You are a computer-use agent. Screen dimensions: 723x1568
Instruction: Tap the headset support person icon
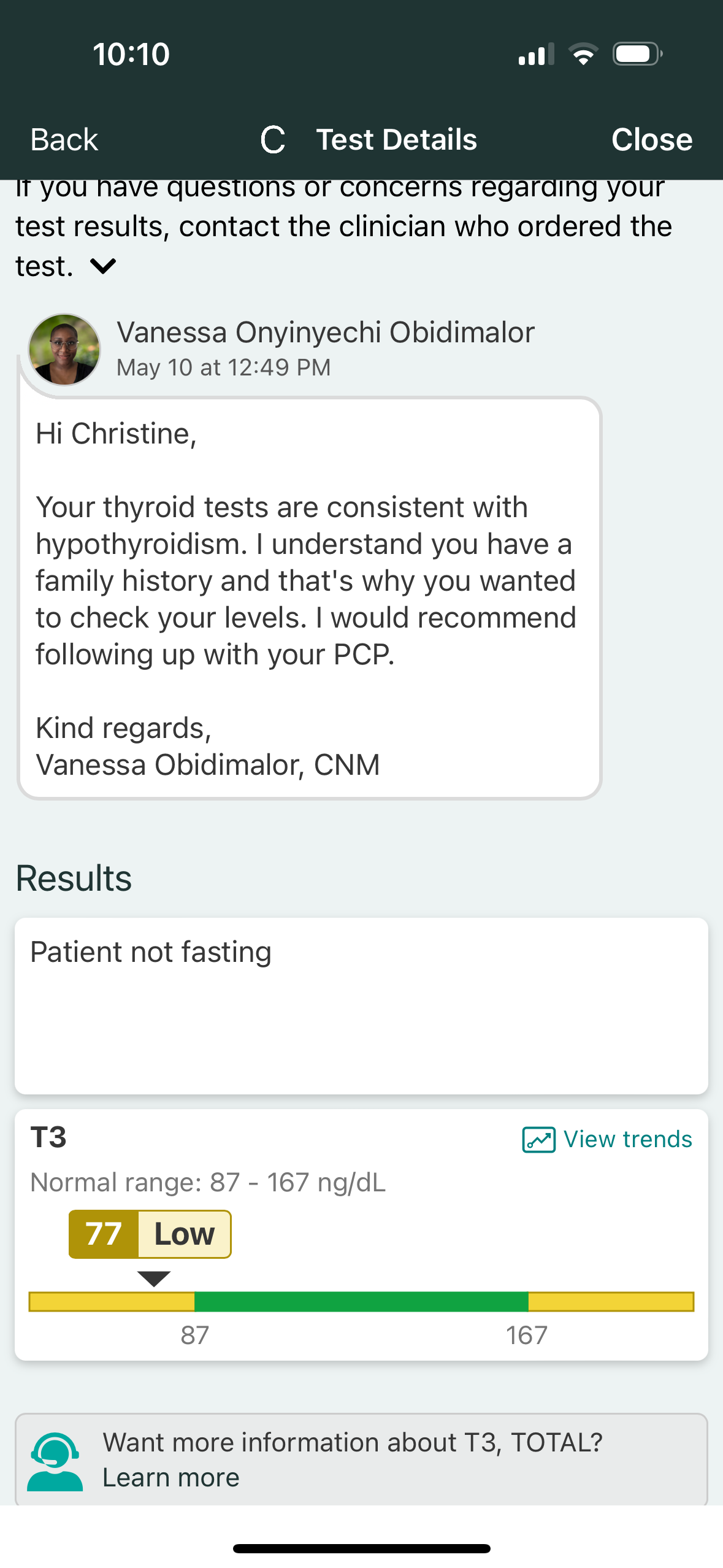(x=55, y=1462)
